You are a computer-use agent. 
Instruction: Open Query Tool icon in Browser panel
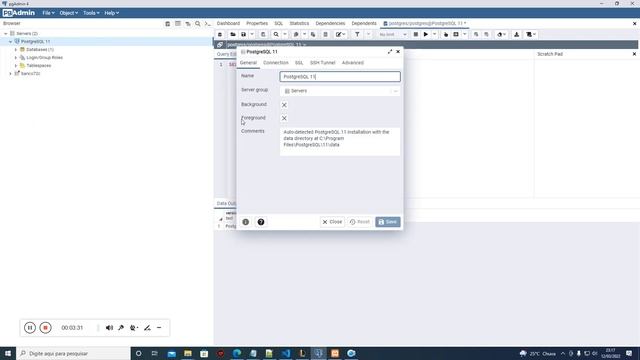pyautogui.click(x=168, y=24)
